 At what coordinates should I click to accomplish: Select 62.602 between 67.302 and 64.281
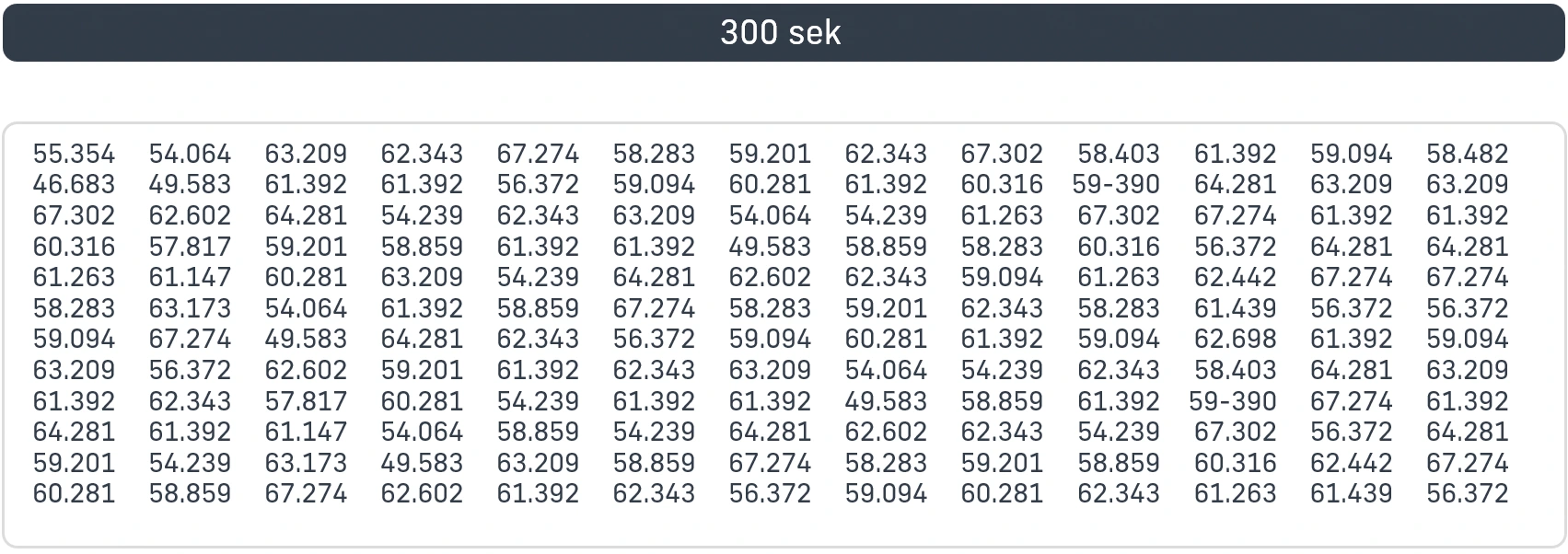190,215
